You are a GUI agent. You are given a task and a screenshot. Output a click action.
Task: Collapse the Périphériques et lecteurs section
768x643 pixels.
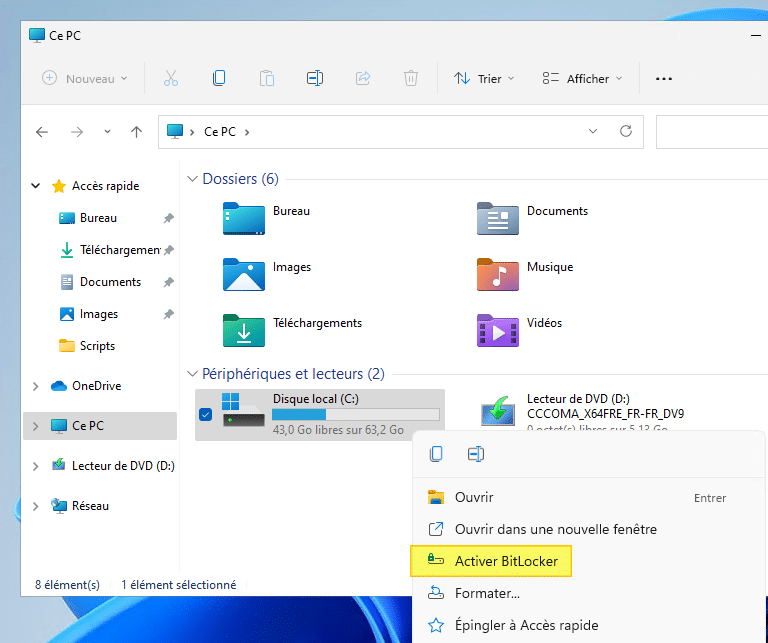coord(193,374)
